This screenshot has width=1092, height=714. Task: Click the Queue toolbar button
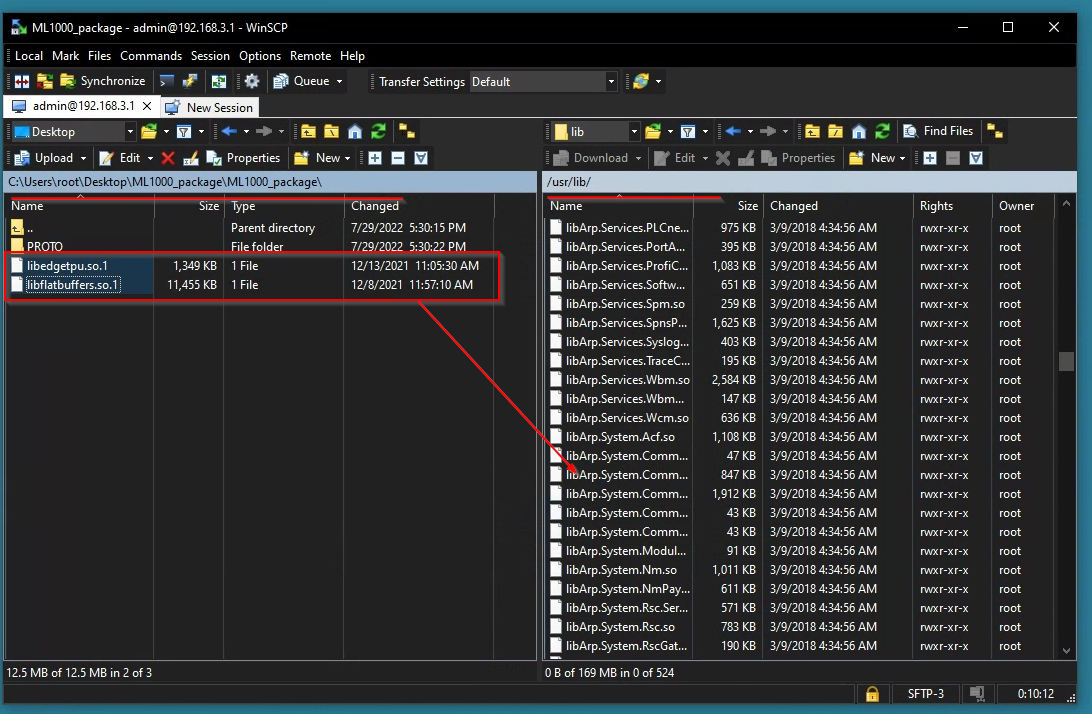pos(302,81)
